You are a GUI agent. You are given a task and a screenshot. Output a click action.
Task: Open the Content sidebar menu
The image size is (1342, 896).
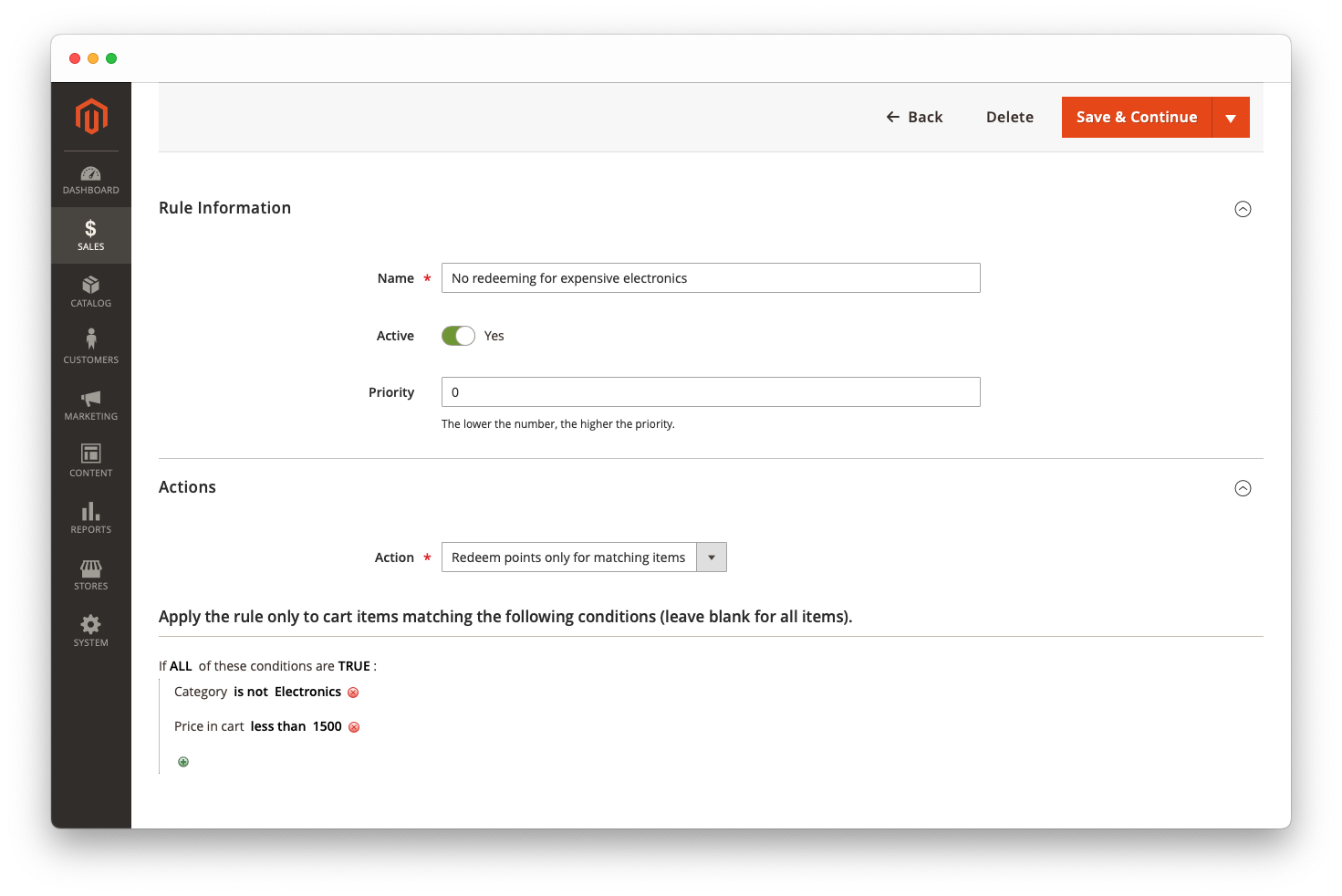point(90,460)
